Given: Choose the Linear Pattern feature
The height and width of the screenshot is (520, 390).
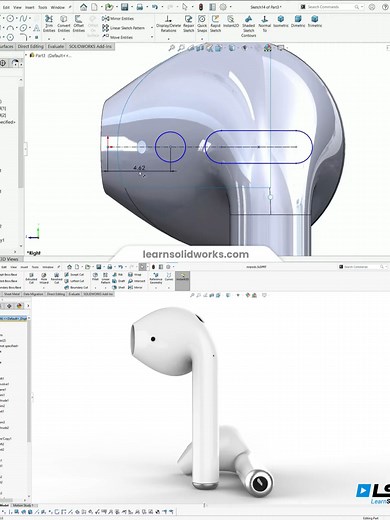Looking at the screenshot, I should tap(105, 278).
